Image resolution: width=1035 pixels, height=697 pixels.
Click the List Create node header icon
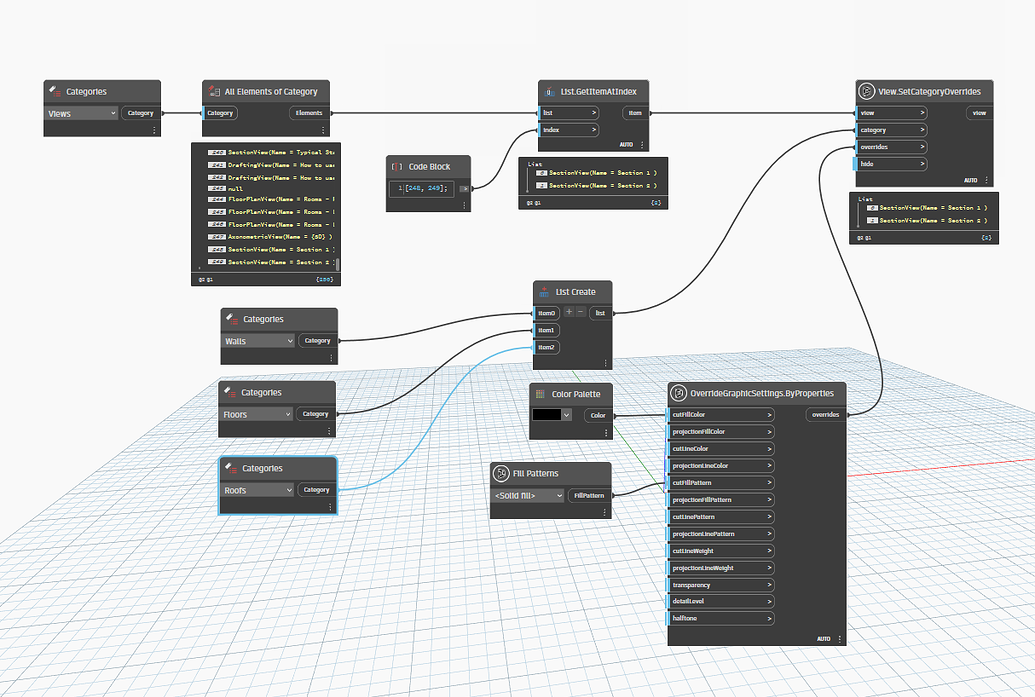click(545, 292)
